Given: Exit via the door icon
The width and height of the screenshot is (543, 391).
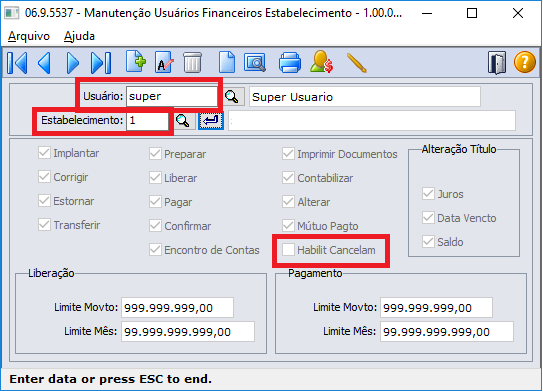Looking at the screenshot, I should point(497,63).
